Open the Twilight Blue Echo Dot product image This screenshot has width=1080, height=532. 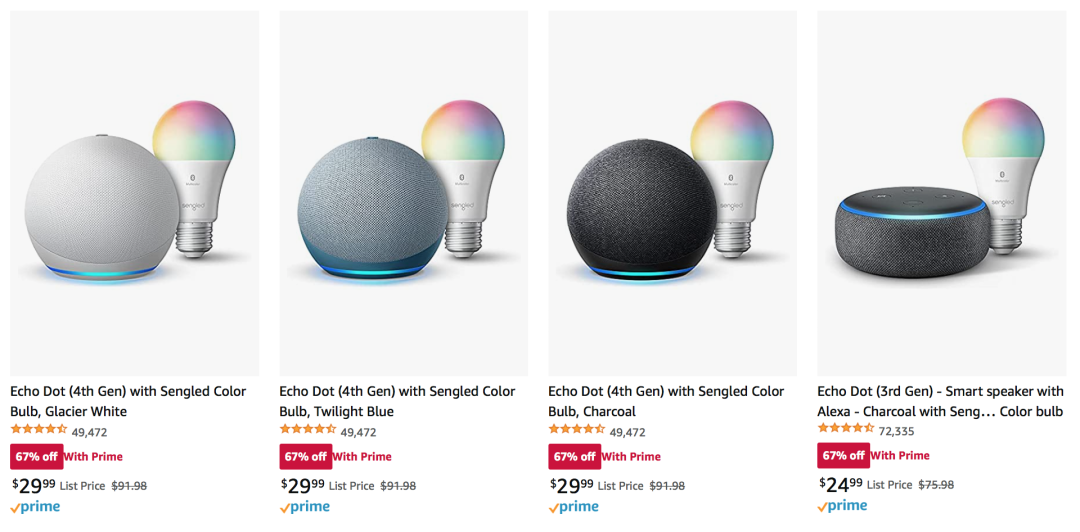404,193
